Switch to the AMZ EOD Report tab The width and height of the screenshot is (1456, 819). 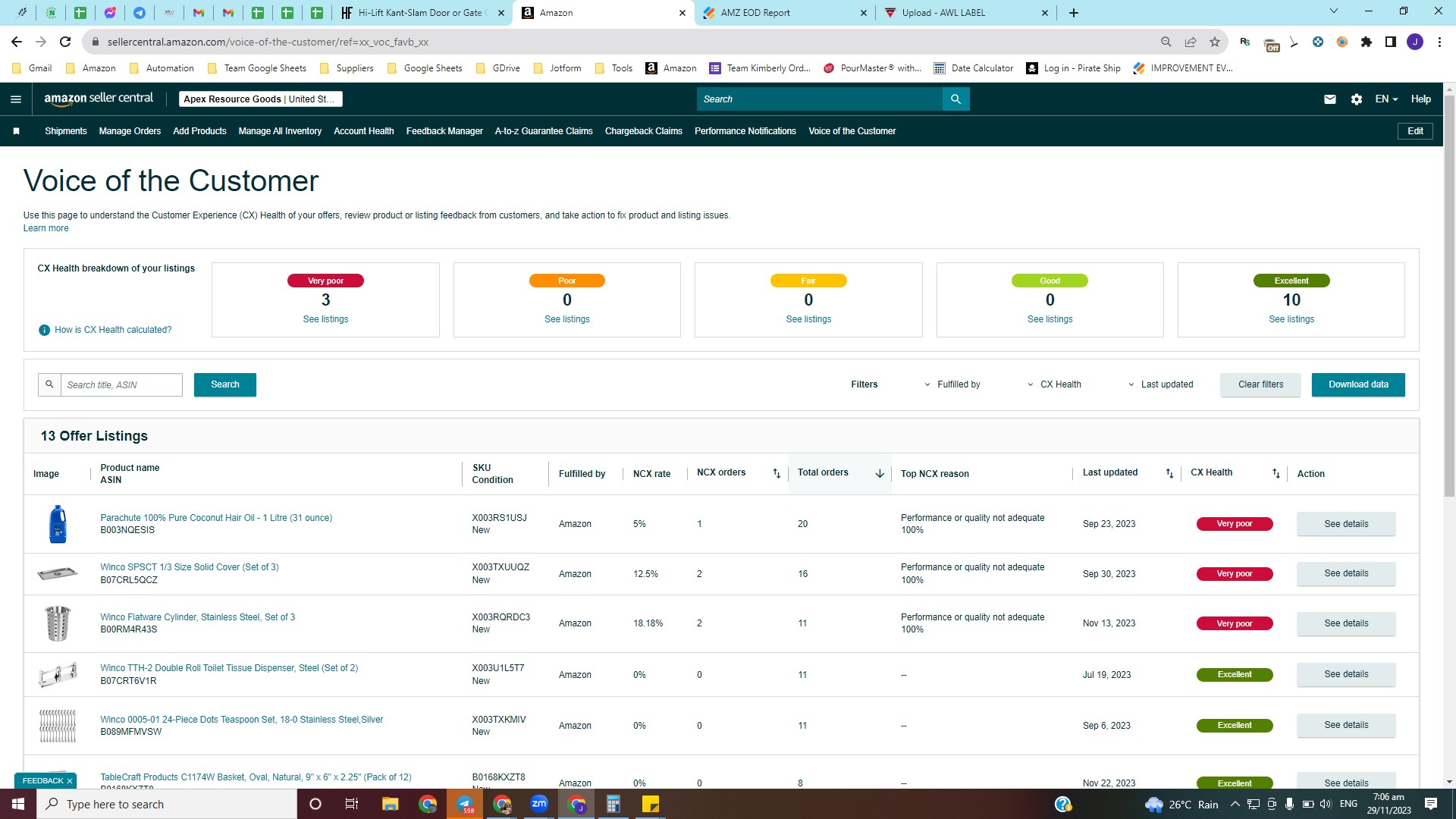pos(784,13)
